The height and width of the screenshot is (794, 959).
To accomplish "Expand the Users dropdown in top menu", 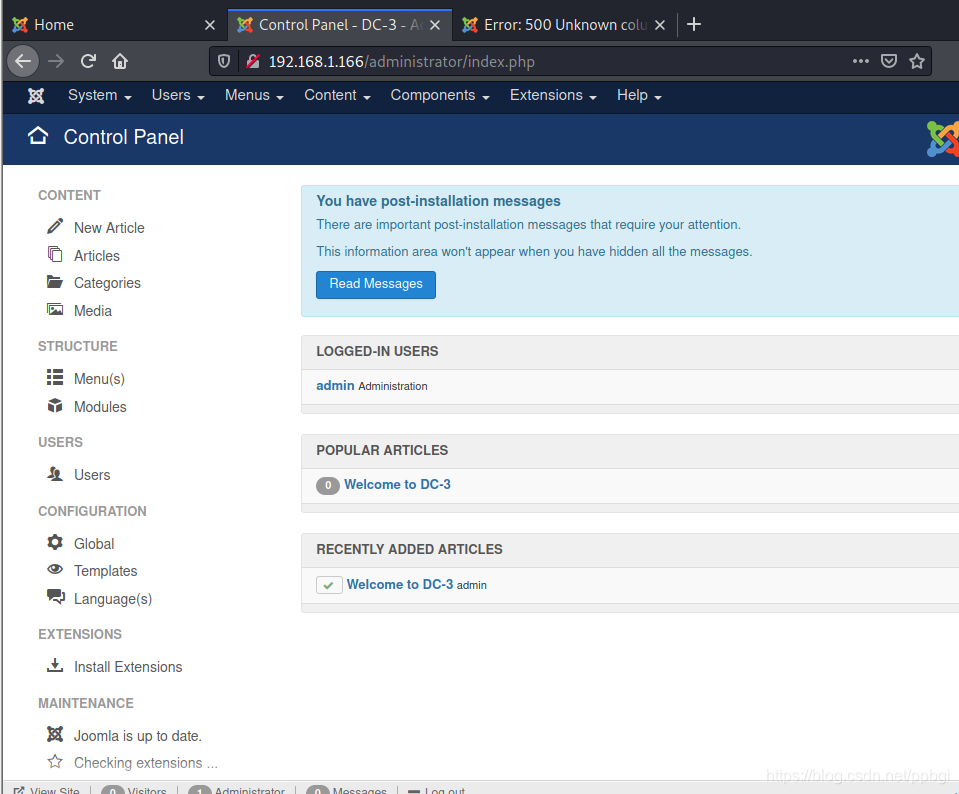I will (x=178, y=95).
